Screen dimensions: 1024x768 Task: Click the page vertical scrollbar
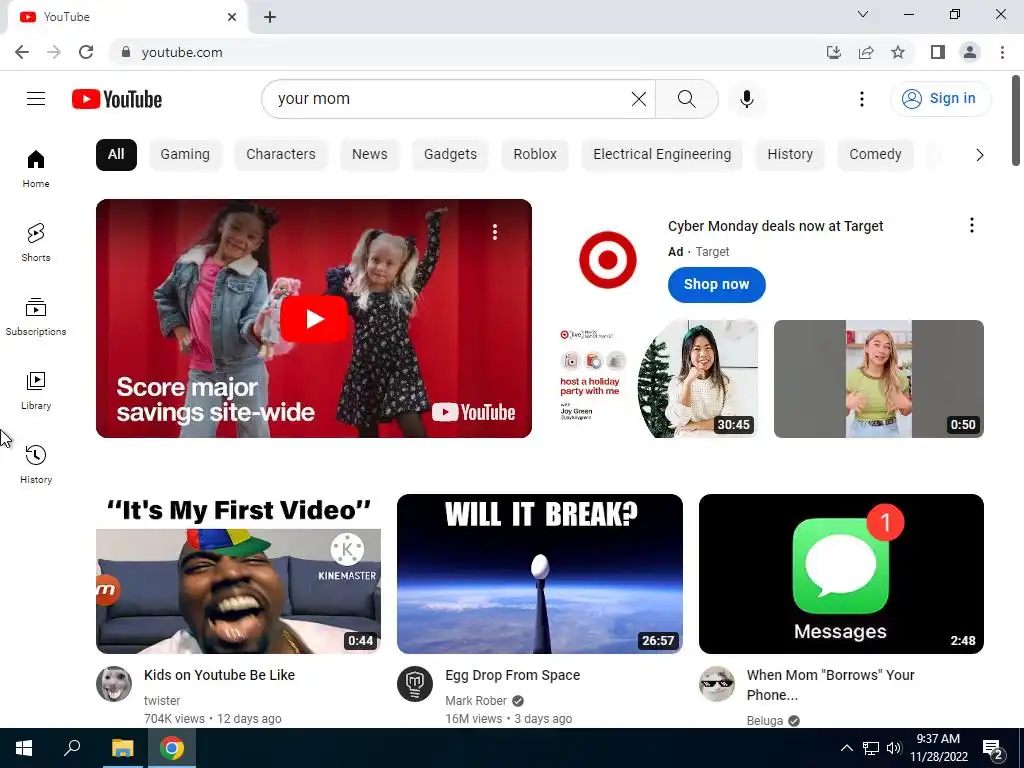1016,121
